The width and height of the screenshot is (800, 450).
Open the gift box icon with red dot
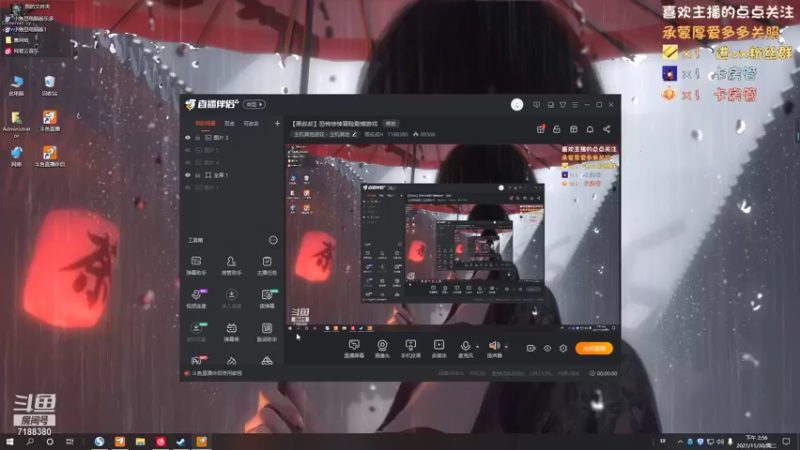(x=540, y=129)
